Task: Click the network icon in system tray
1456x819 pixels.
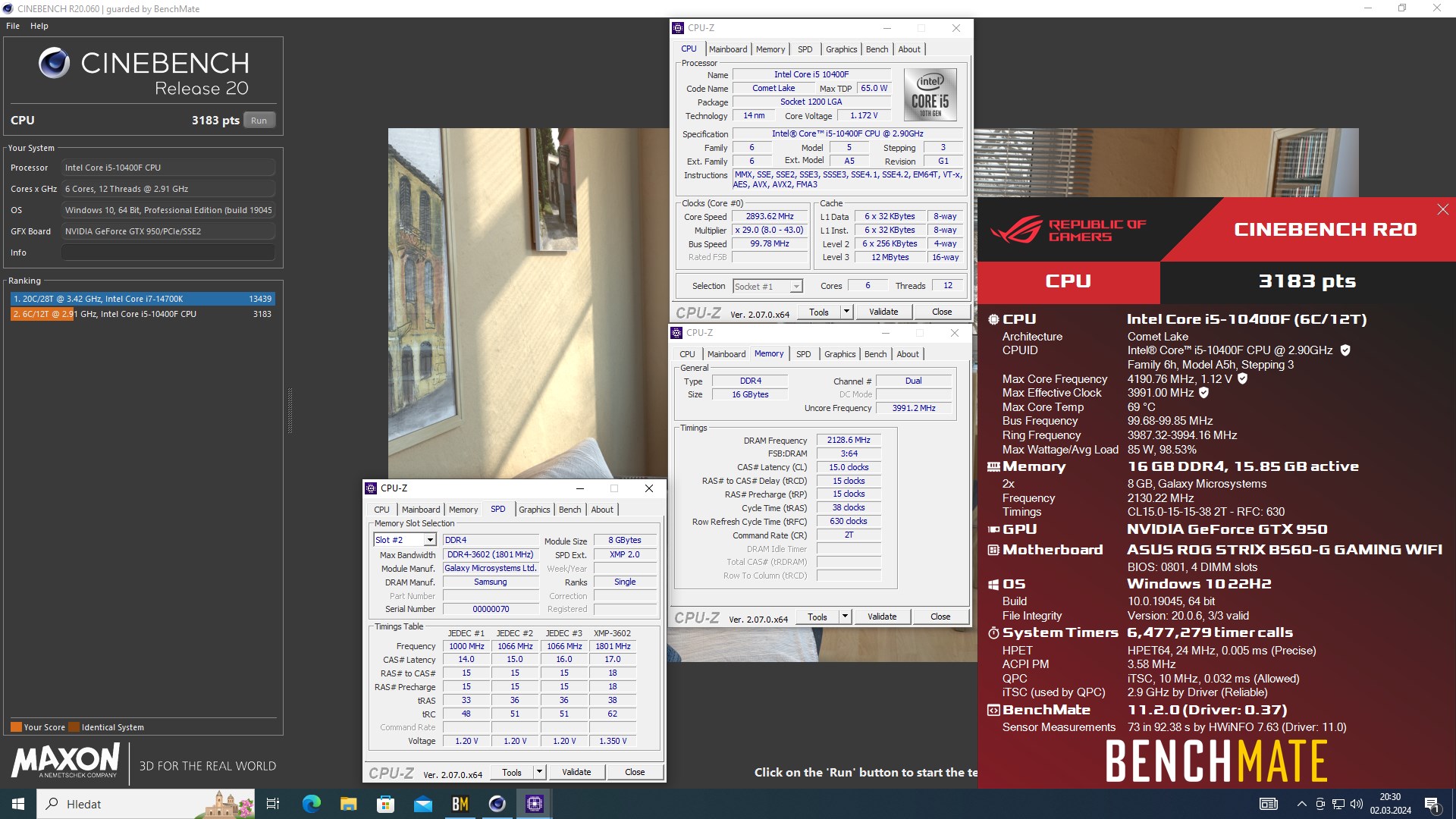Action: click(1338, 804)
